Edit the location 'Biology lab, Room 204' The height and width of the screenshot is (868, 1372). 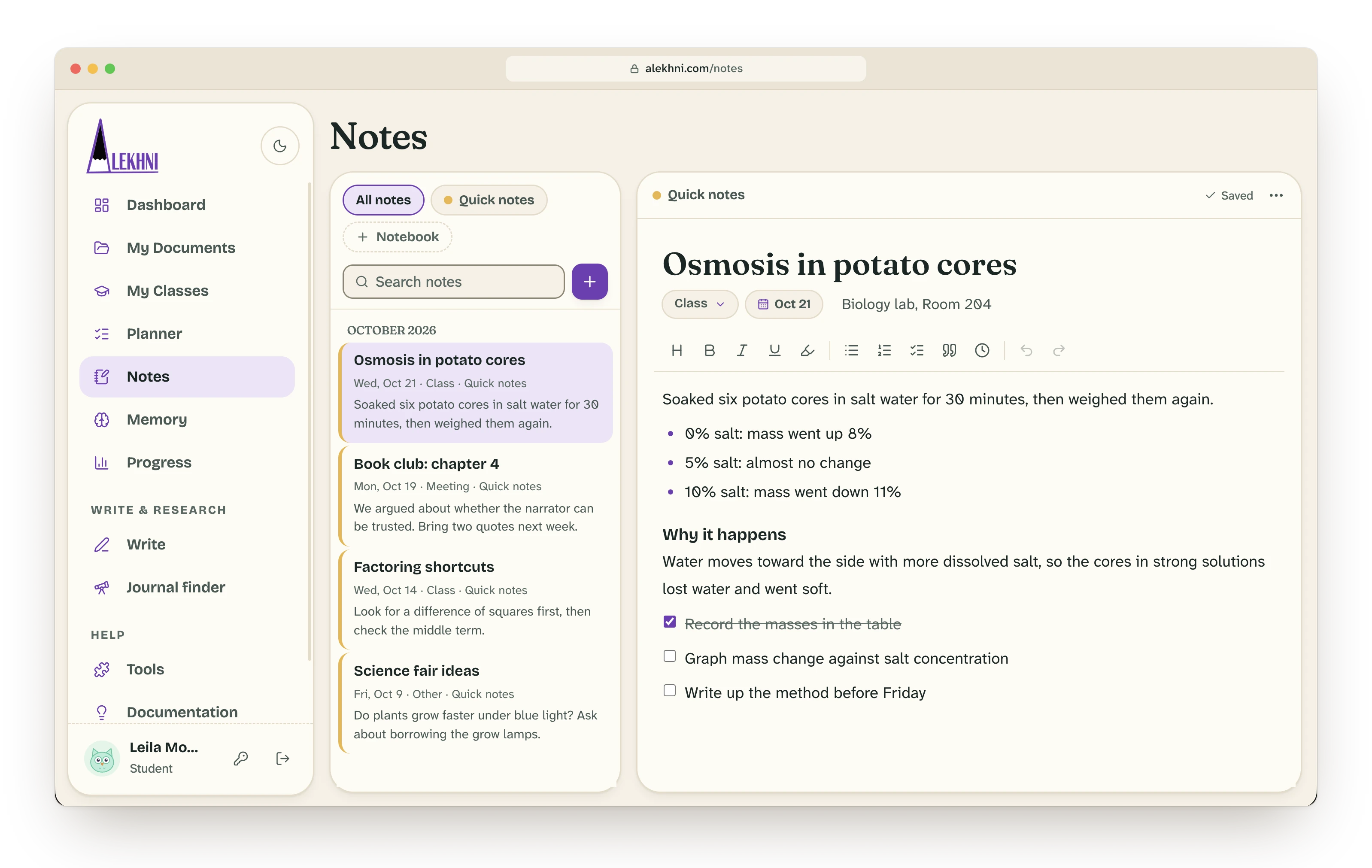(916, 304)
